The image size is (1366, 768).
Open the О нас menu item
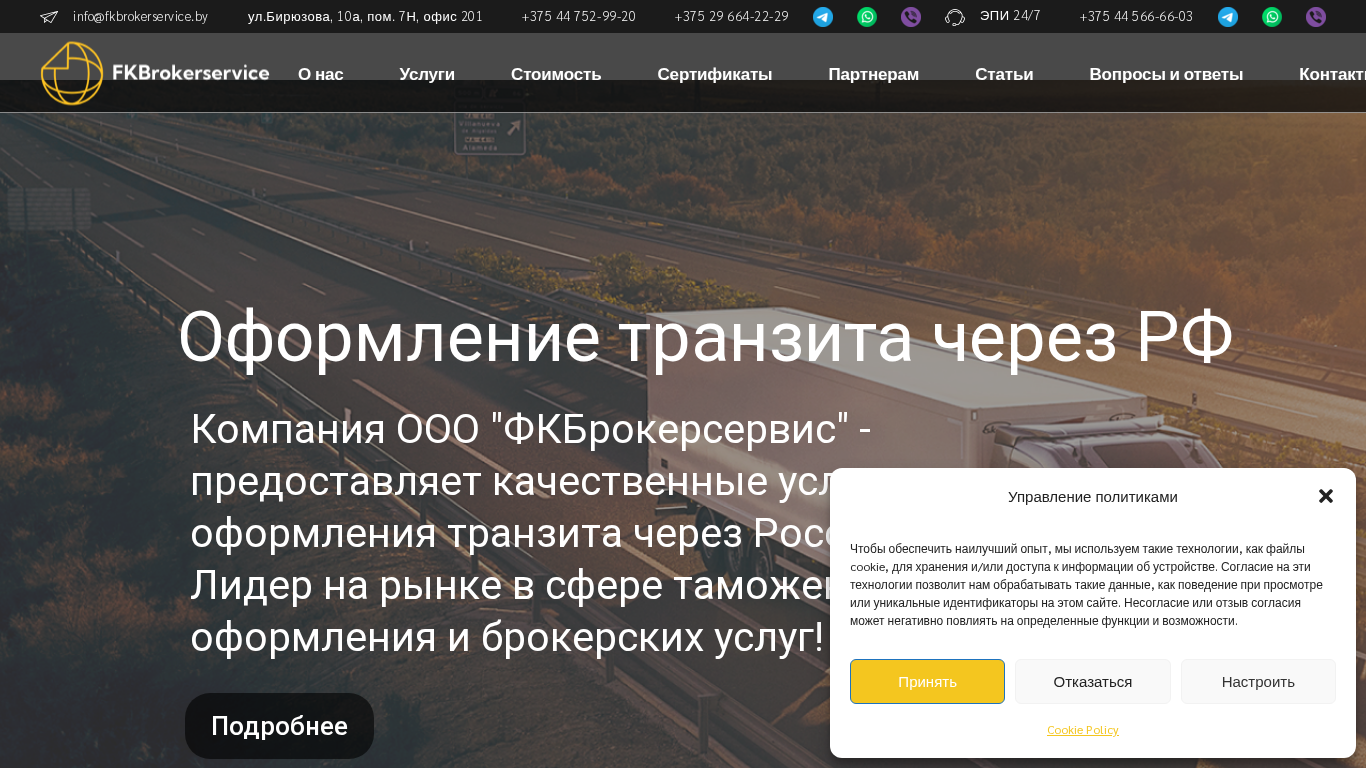[321, 74]
